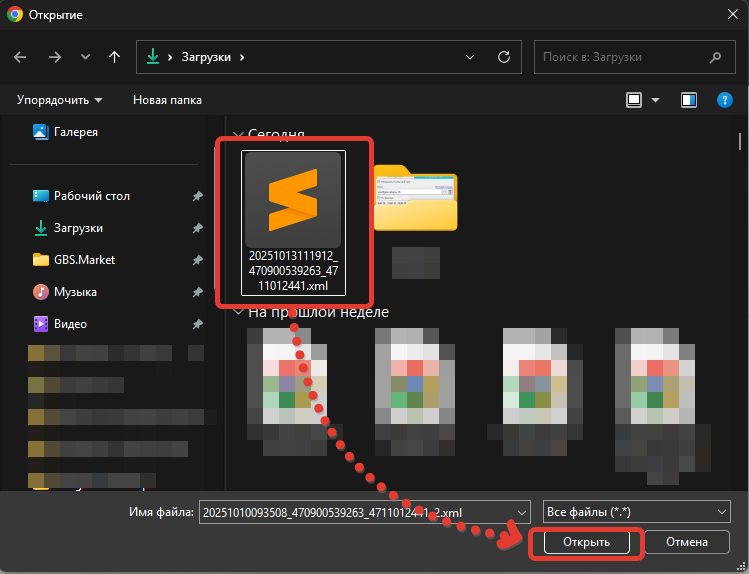Collapse the Сегодня group
This screenshot has width=749, height=574.
coord(238,134)
